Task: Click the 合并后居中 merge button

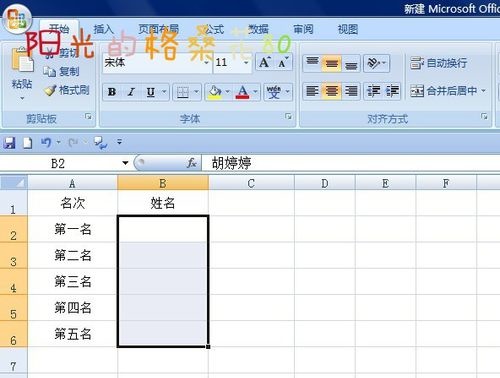Action: (x=448, y=91)
